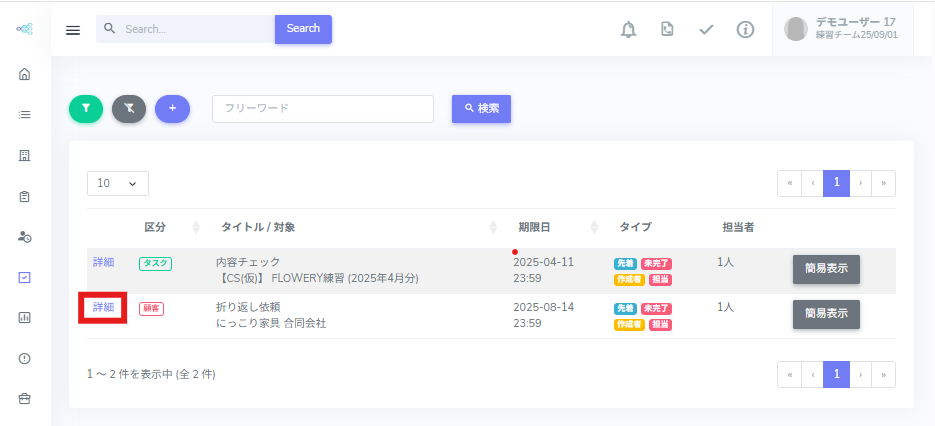The height and width of the screenshot is (426, 935).
Task: Open the building (company) sidebar icon
Action: (x=25, y=155)
